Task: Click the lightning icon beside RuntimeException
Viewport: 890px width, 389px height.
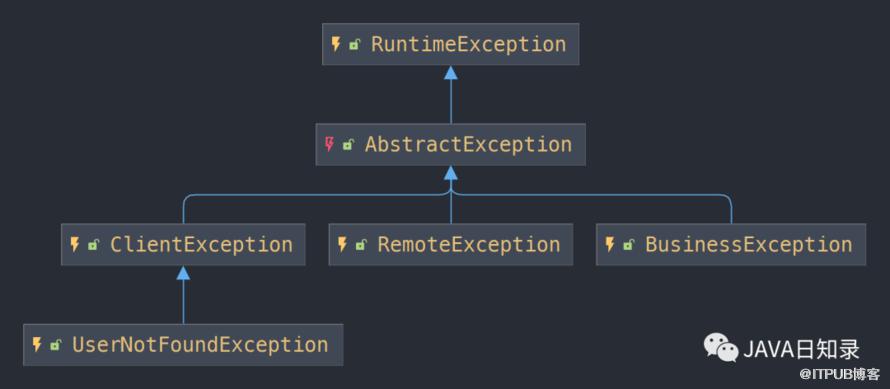Action: (336, 44)
